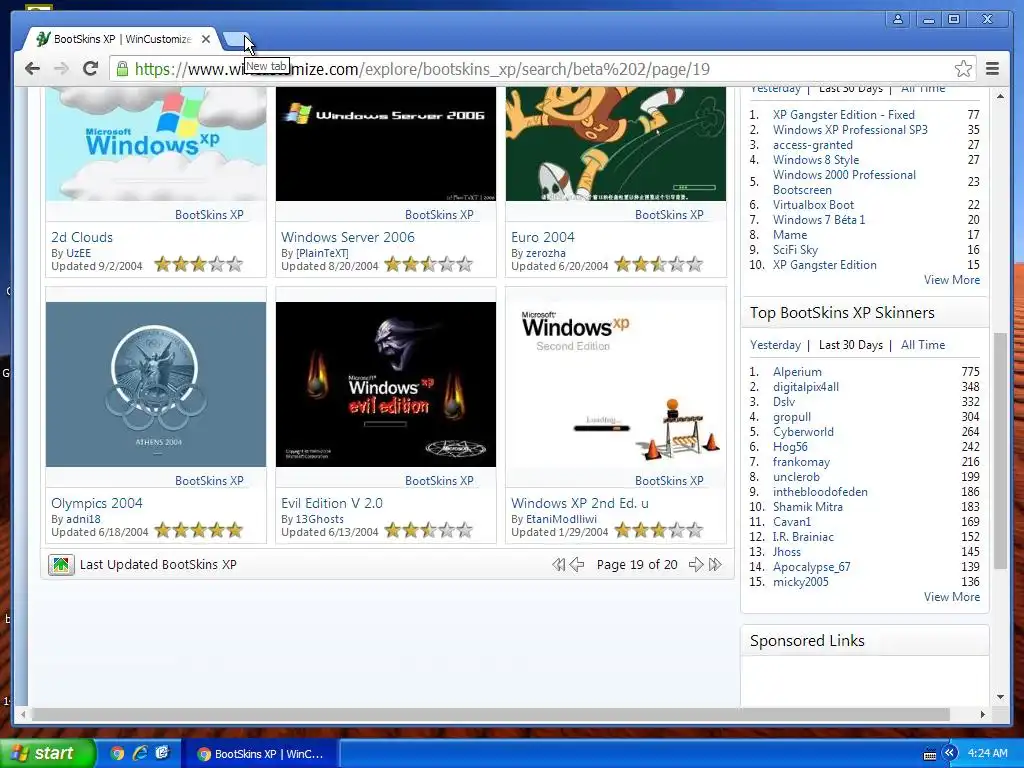
Task: Open author adni18 profile link
Action: (84, 520)
